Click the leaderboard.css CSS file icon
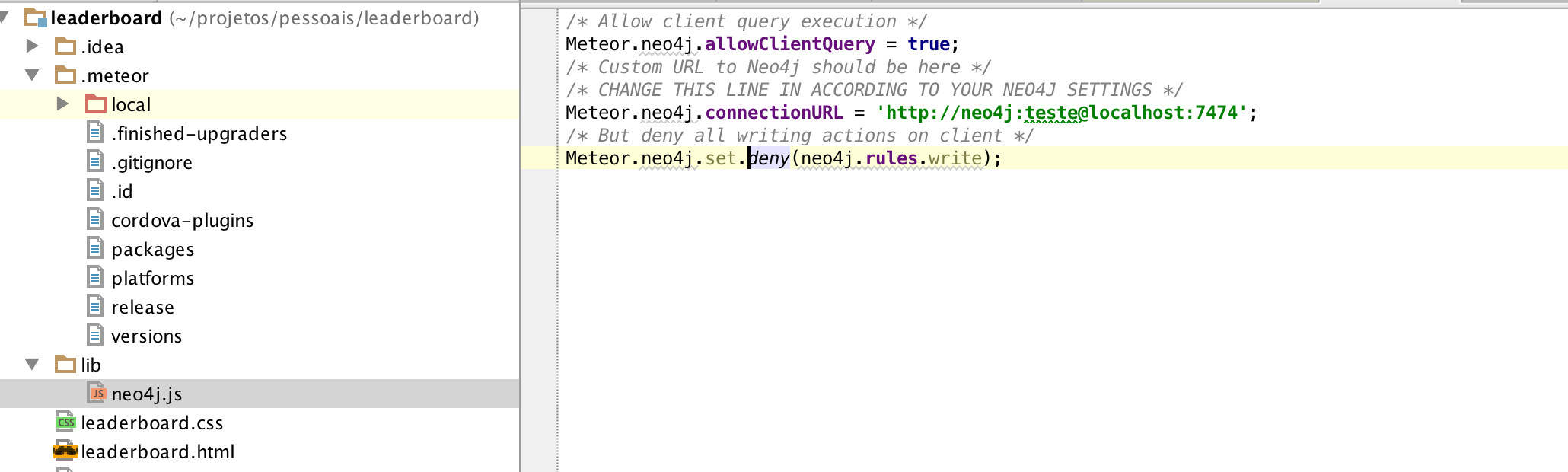 pos(65,423)
